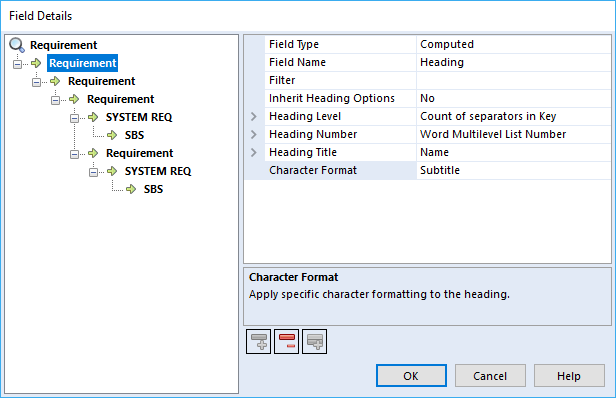The width and height of the screenshot is (616, 398).
Task: Click the Inherit Heading Options label
Action: pyautogui.click(x=332, y=98)
